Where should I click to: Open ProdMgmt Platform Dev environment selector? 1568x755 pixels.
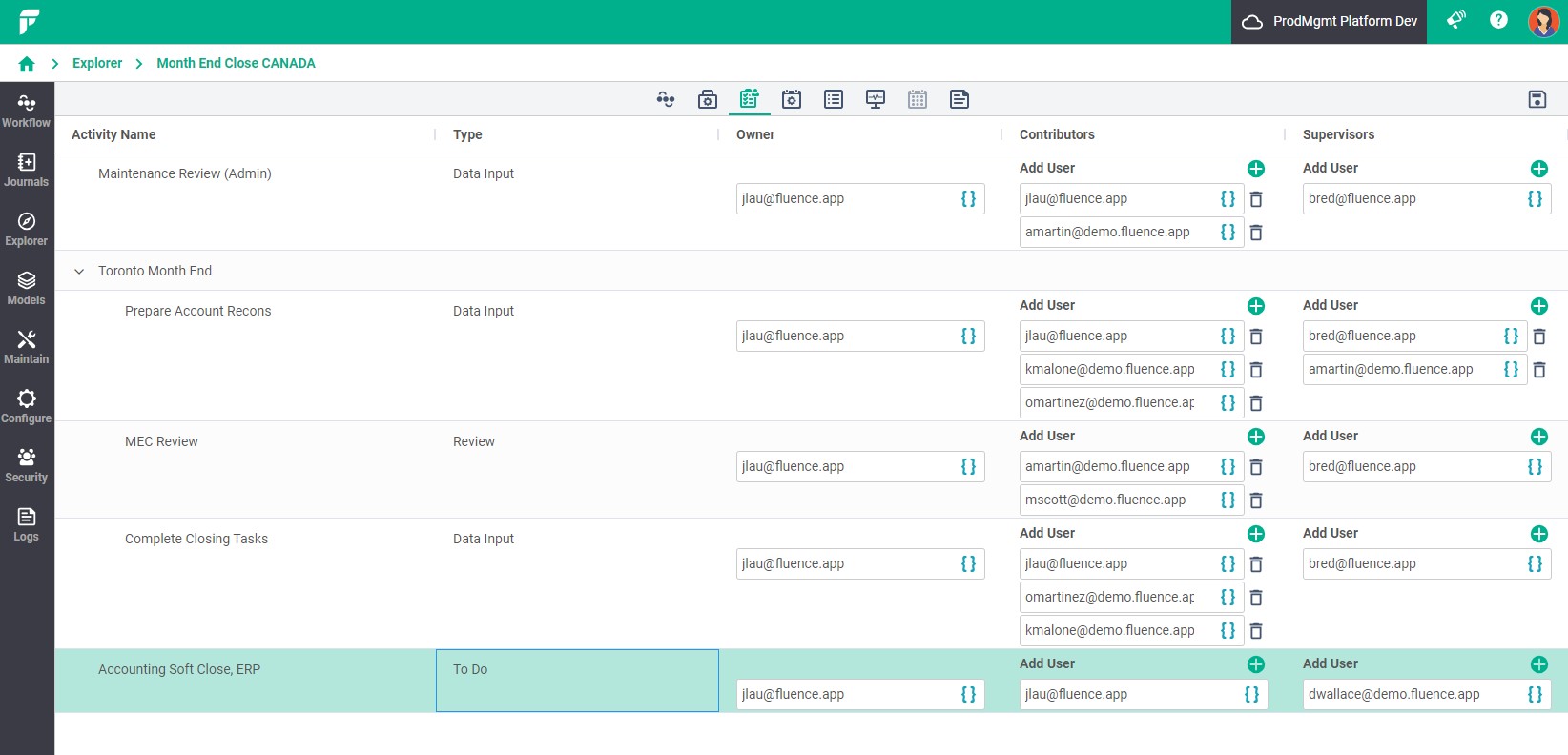click(x=1329, y=21)
